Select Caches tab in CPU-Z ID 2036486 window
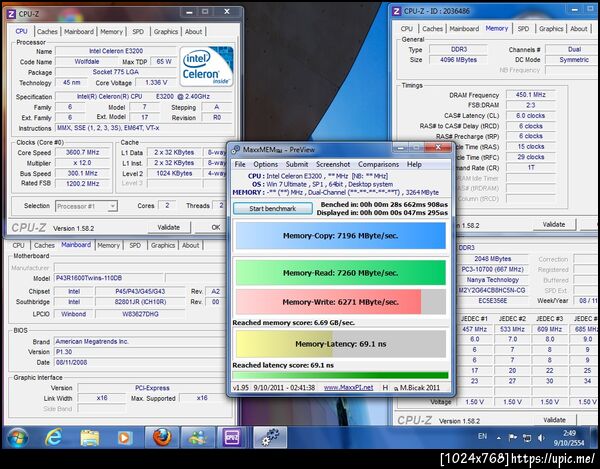 click(433, 29)
